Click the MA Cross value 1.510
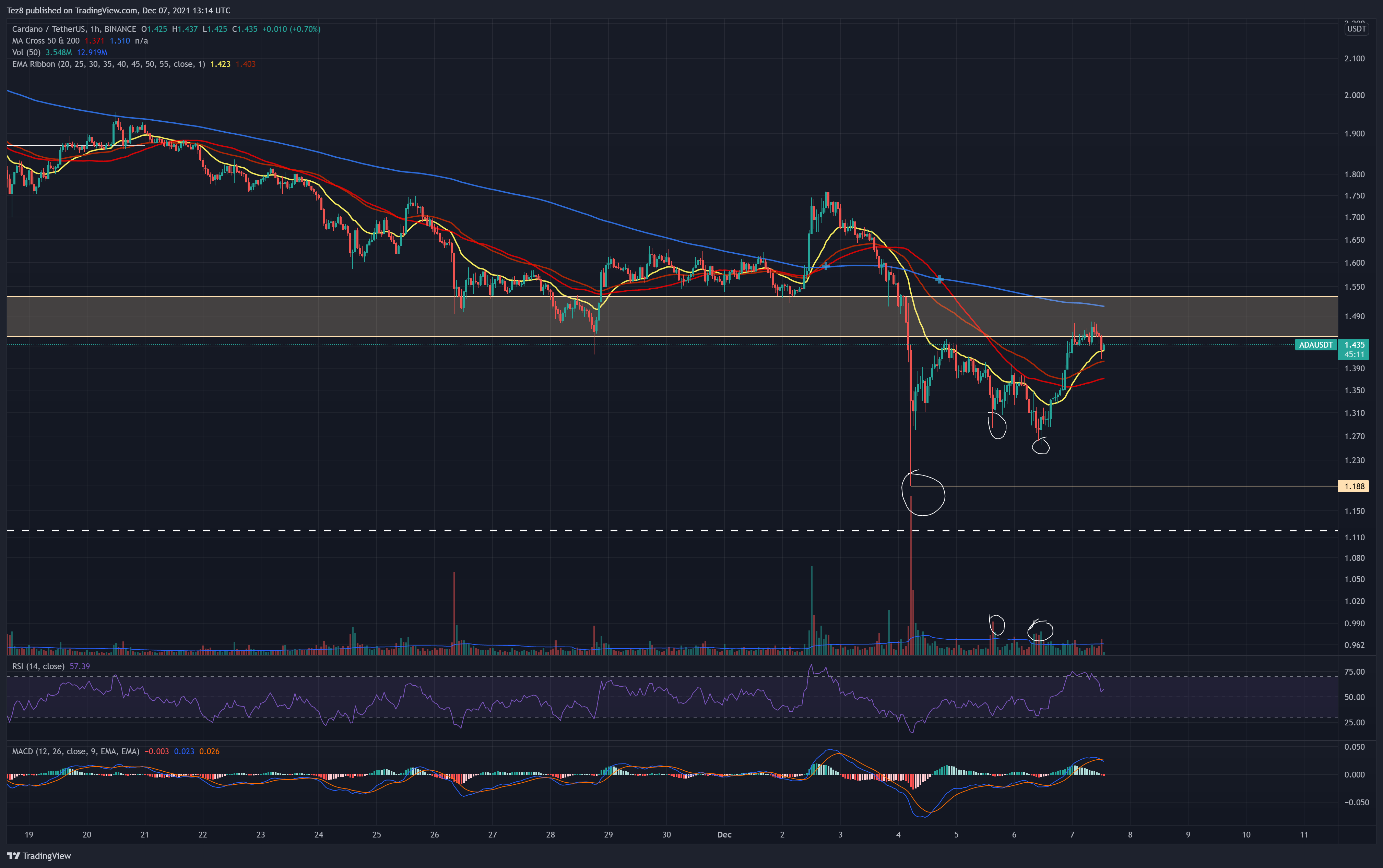Screen dimensions: 1383x868 pyautogui.click(x=119, y=41)
